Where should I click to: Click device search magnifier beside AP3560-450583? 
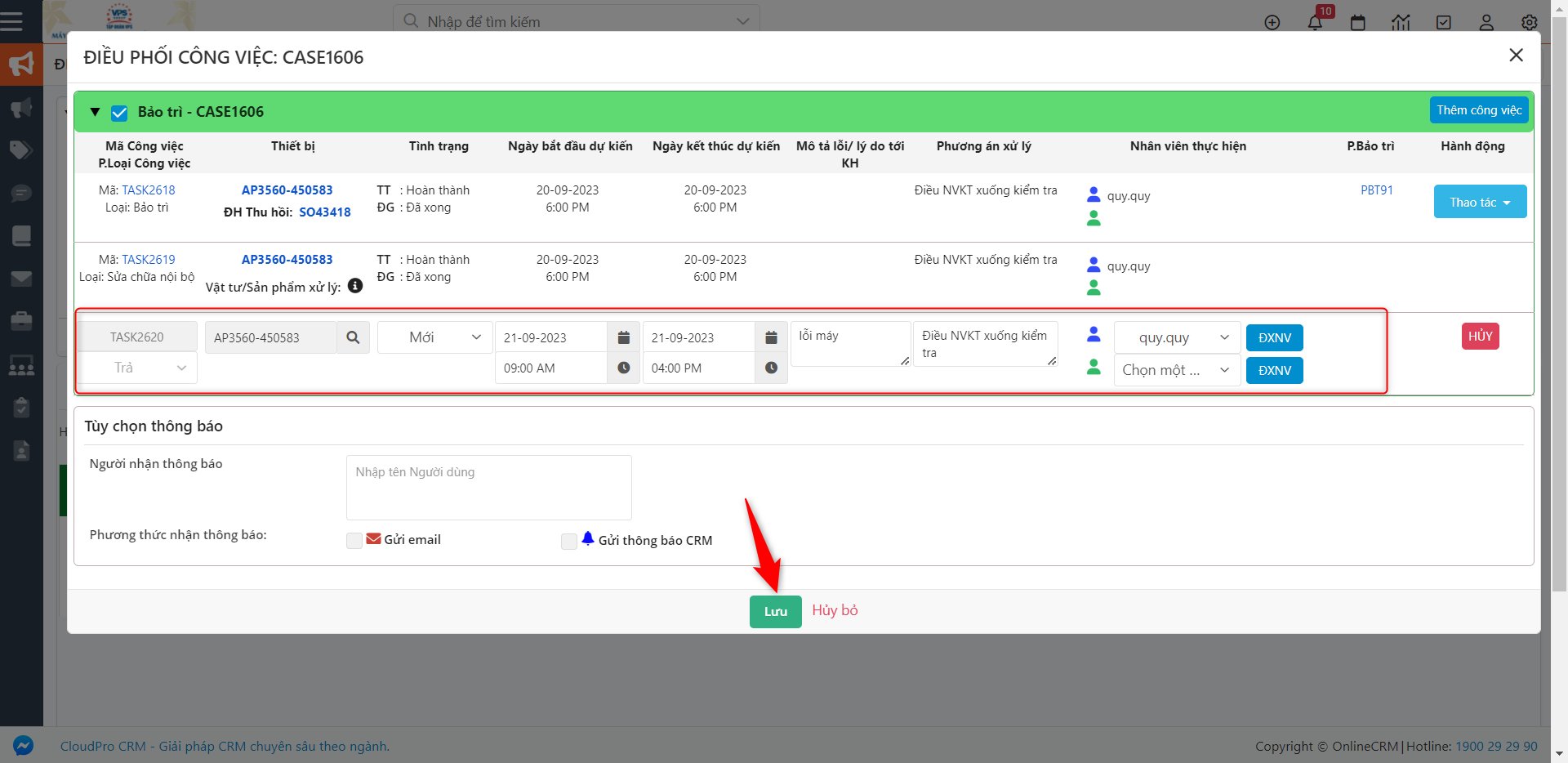(x=353, y=337)
